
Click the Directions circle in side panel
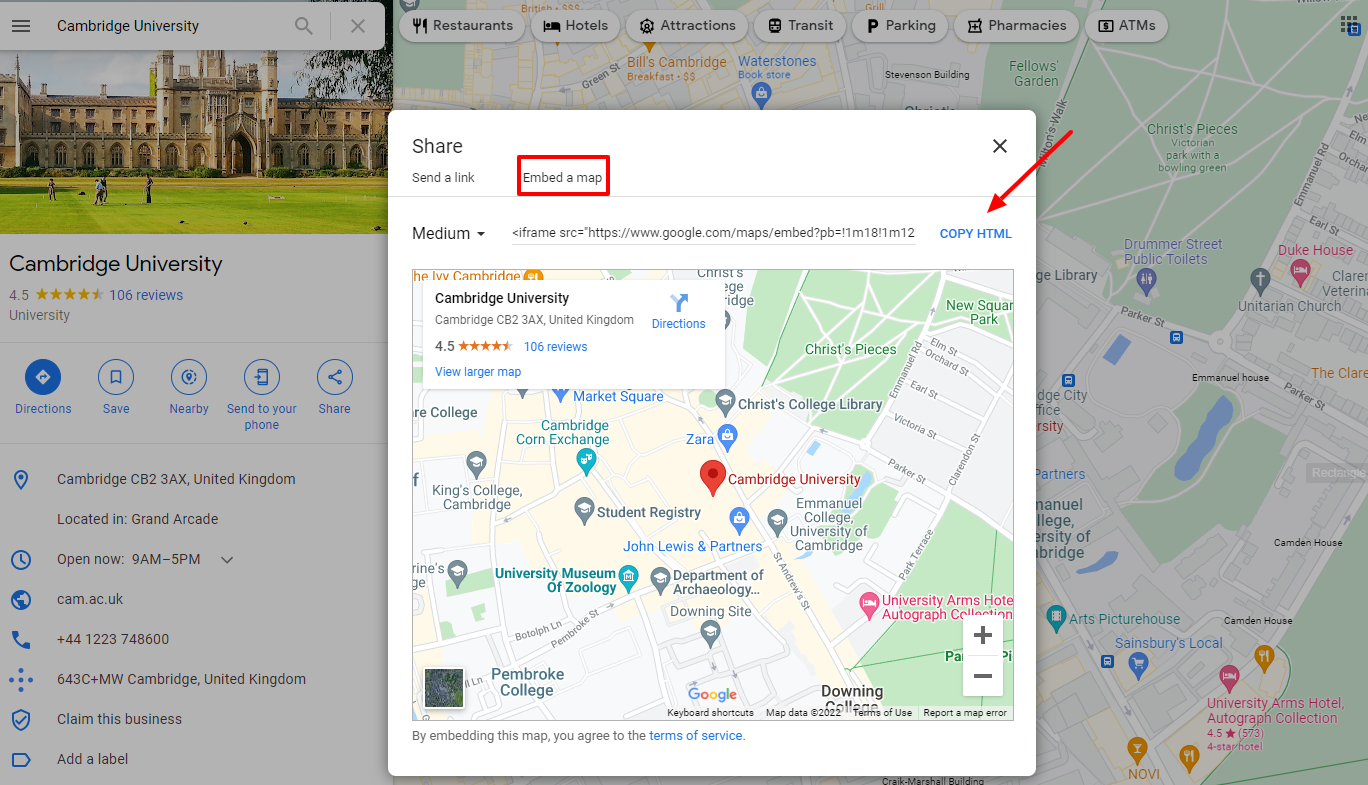pyautogui.click(x=43, y=377)
